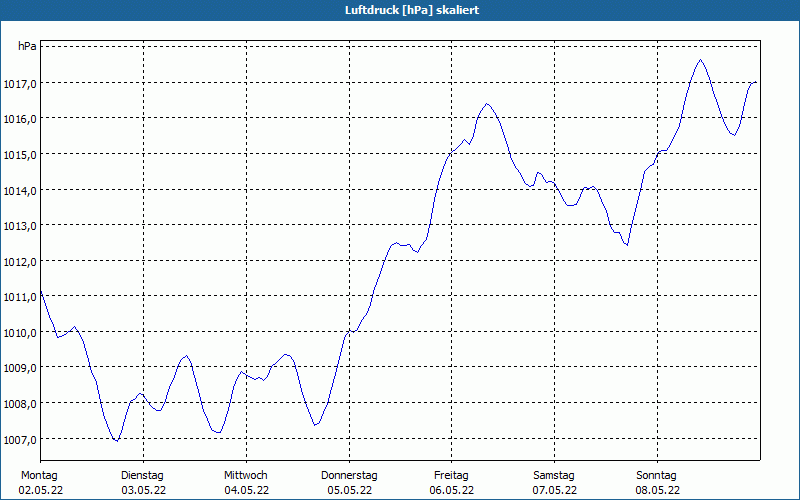Click the 1012,0 y-axis value
The height and width of the screenshot is (500, 800).
(x=20, y=261)
